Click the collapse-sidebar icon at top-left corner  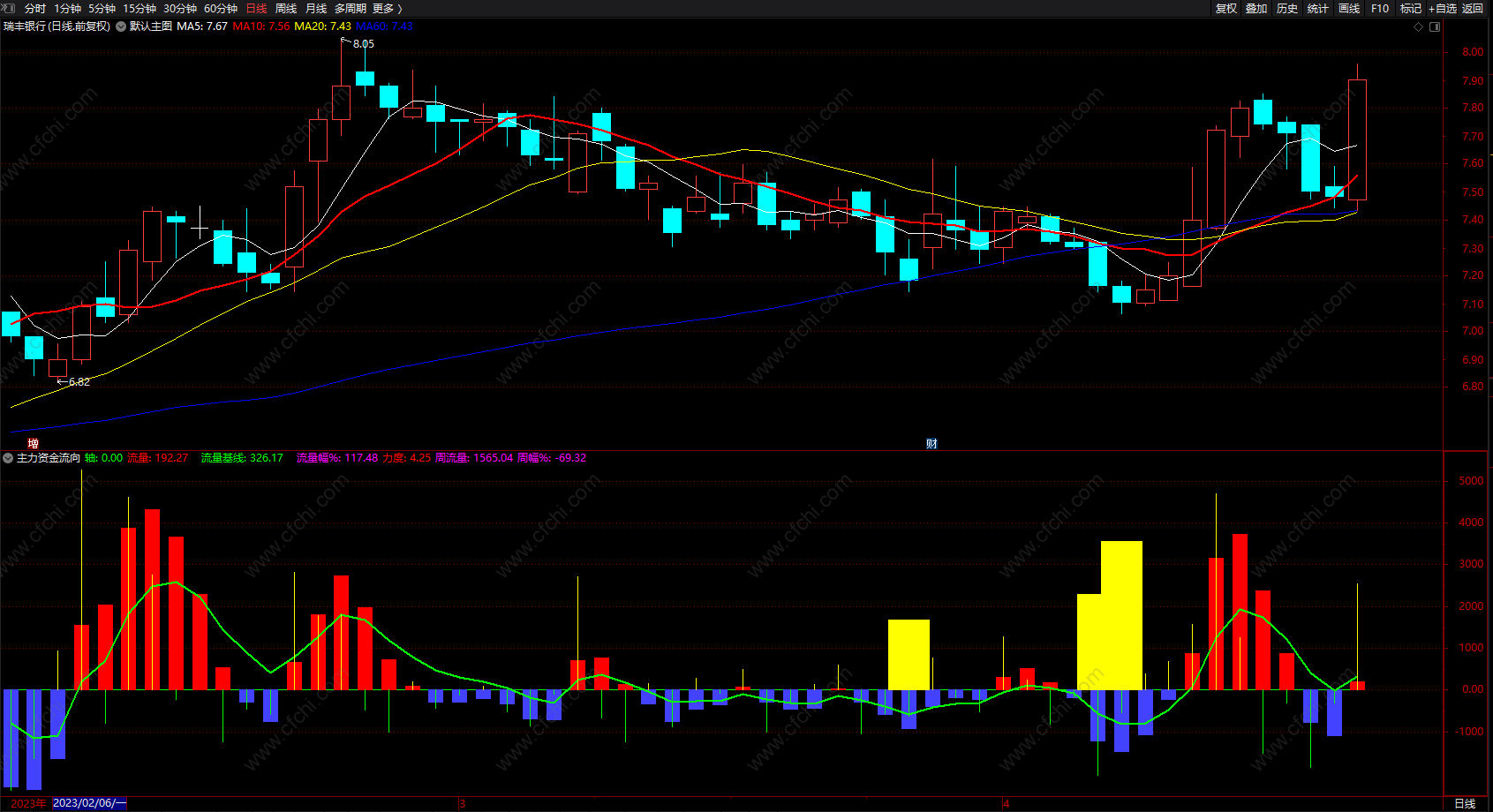(x=9, y=8)
